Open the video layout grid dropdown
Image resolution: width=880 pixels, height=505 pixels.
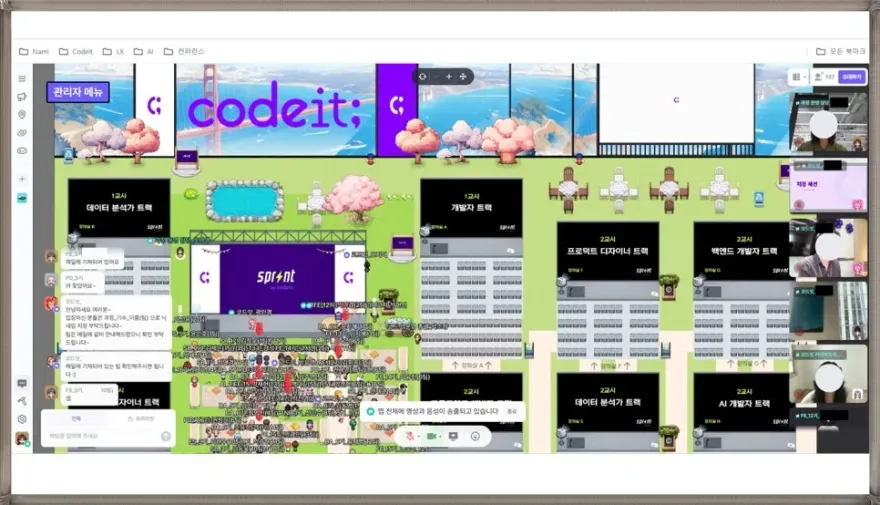(798, 76)
